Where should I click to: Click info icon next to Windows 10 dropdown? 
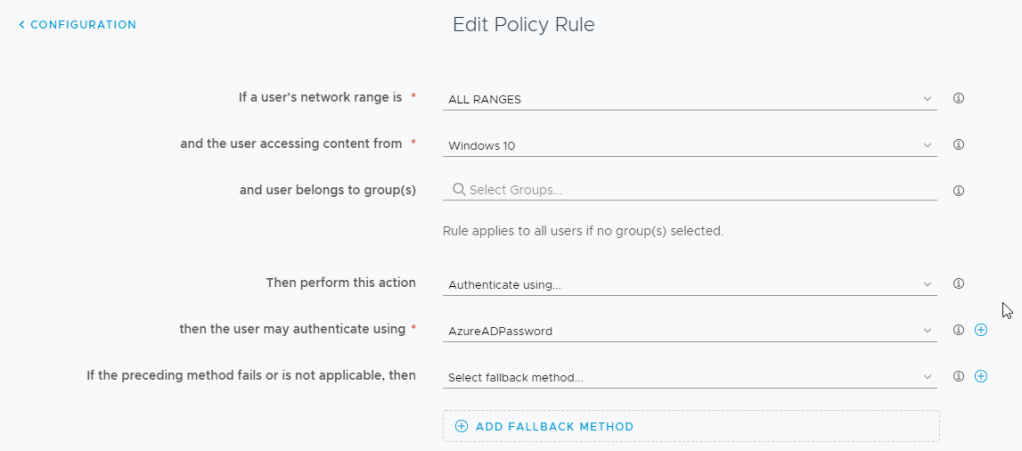[958, 145]
